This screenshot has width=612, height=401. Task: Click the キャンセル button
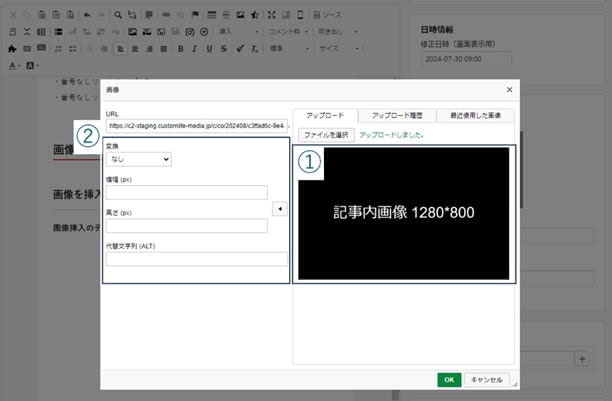click(x=486, y=380)
